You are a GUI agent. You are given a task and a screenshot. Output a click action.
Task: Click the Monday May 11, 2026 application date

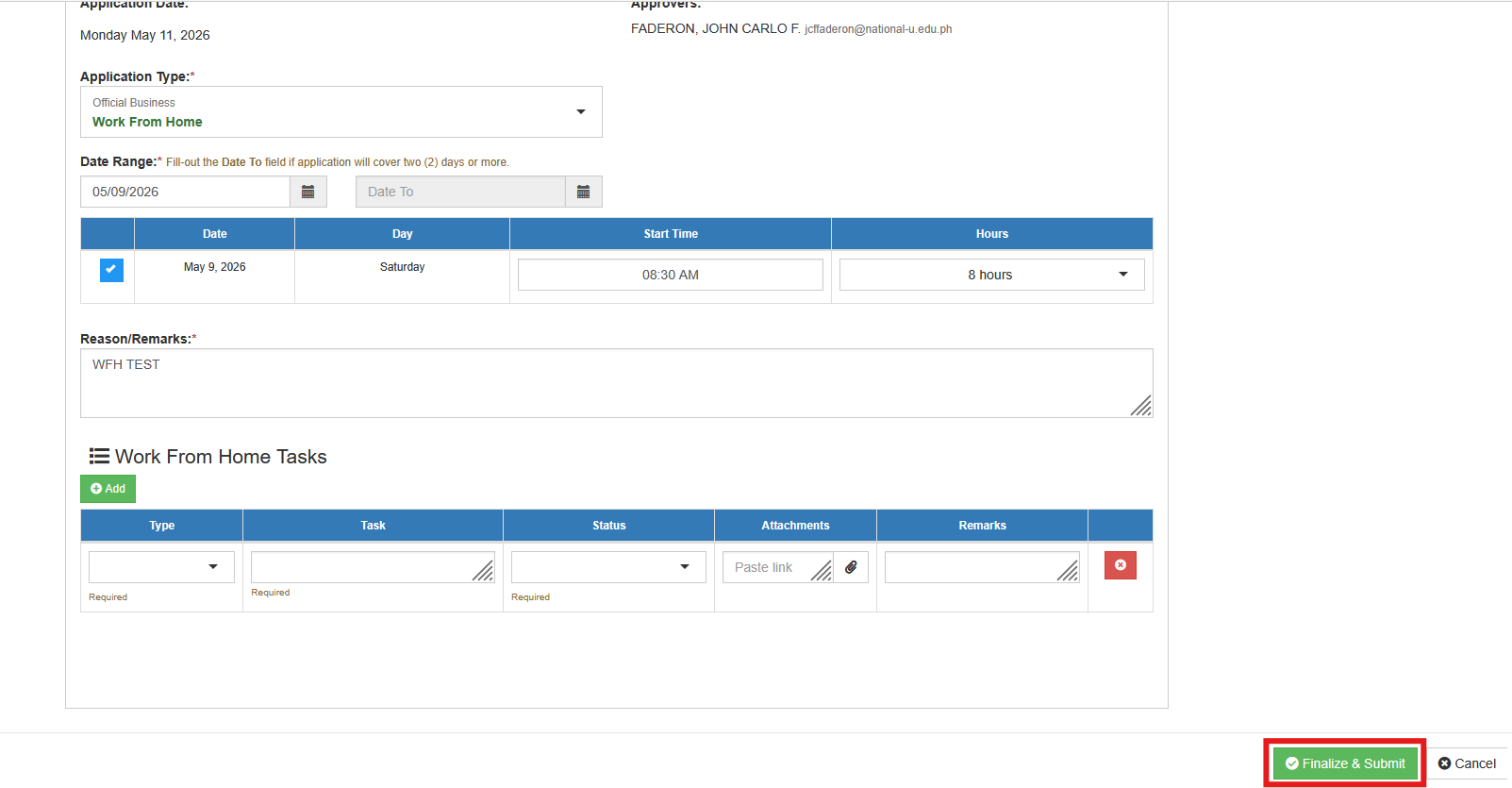coord(145,35)
